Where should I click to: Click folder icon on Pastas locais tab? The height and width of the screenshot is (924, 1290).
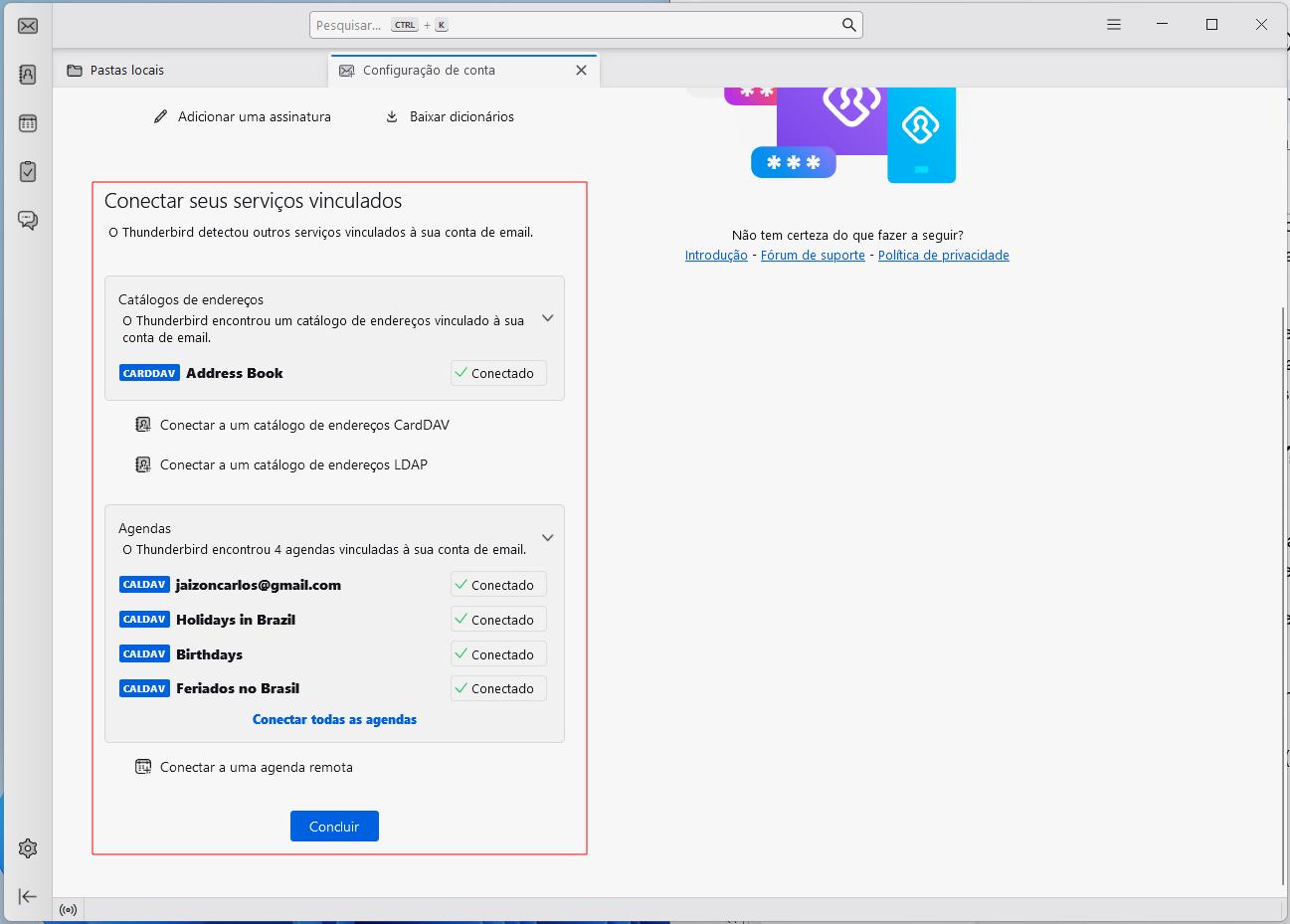(75, 70)
